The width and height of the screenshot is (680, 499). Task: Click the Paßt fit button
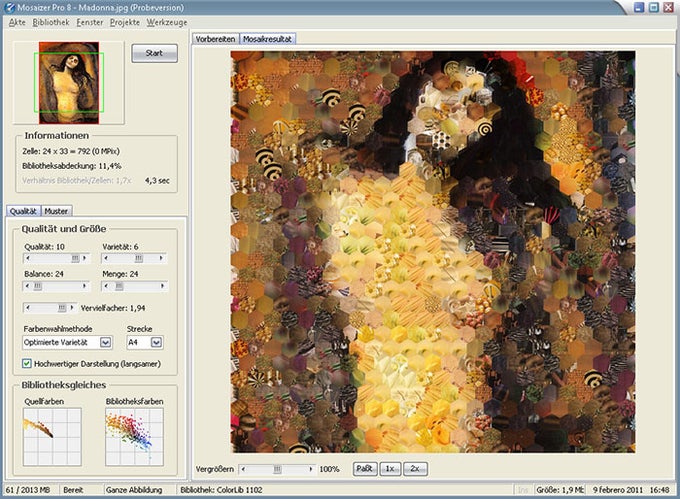(365, 469)
